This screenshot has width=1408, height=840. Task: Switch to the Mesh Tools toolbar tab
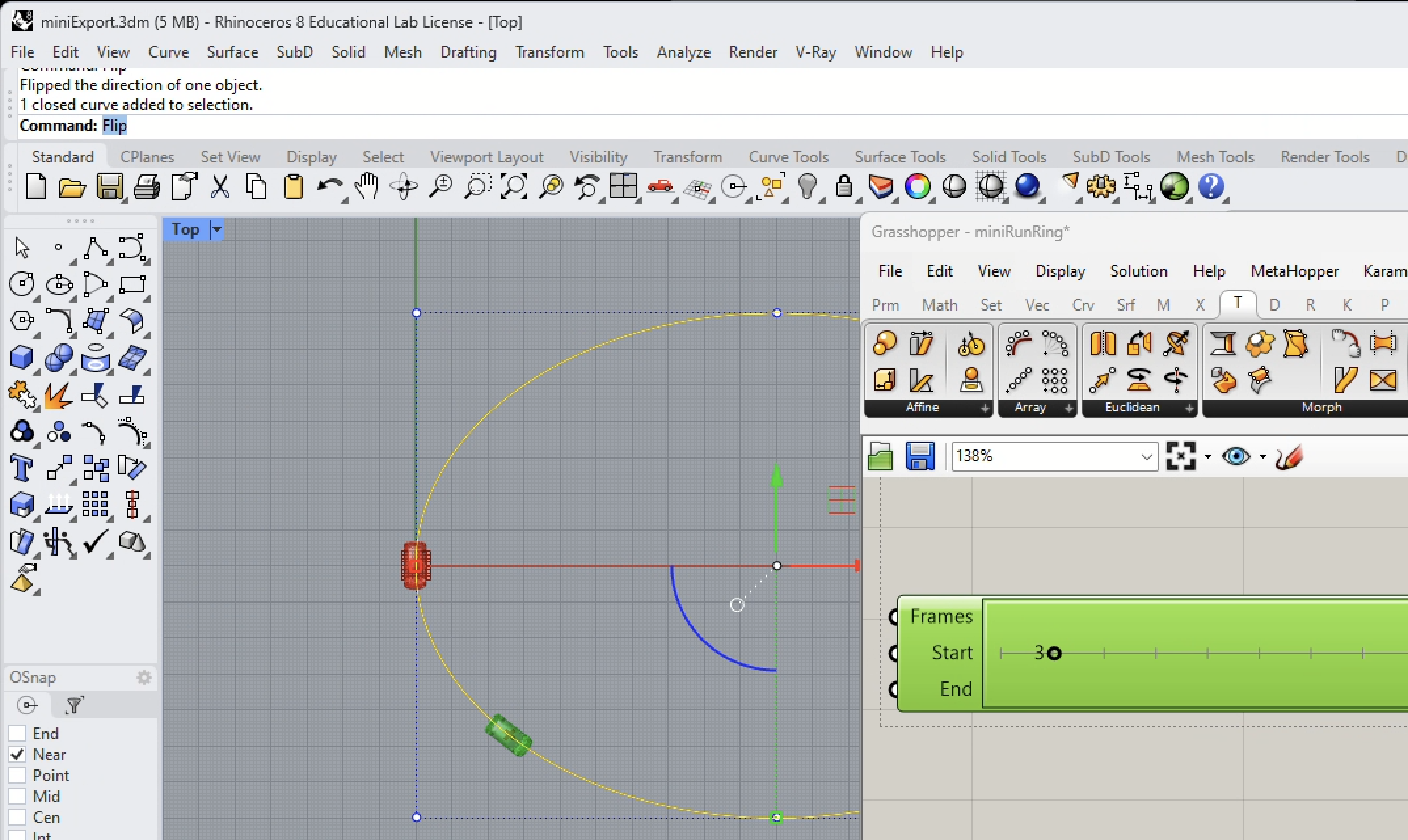tap(1215, 157)
